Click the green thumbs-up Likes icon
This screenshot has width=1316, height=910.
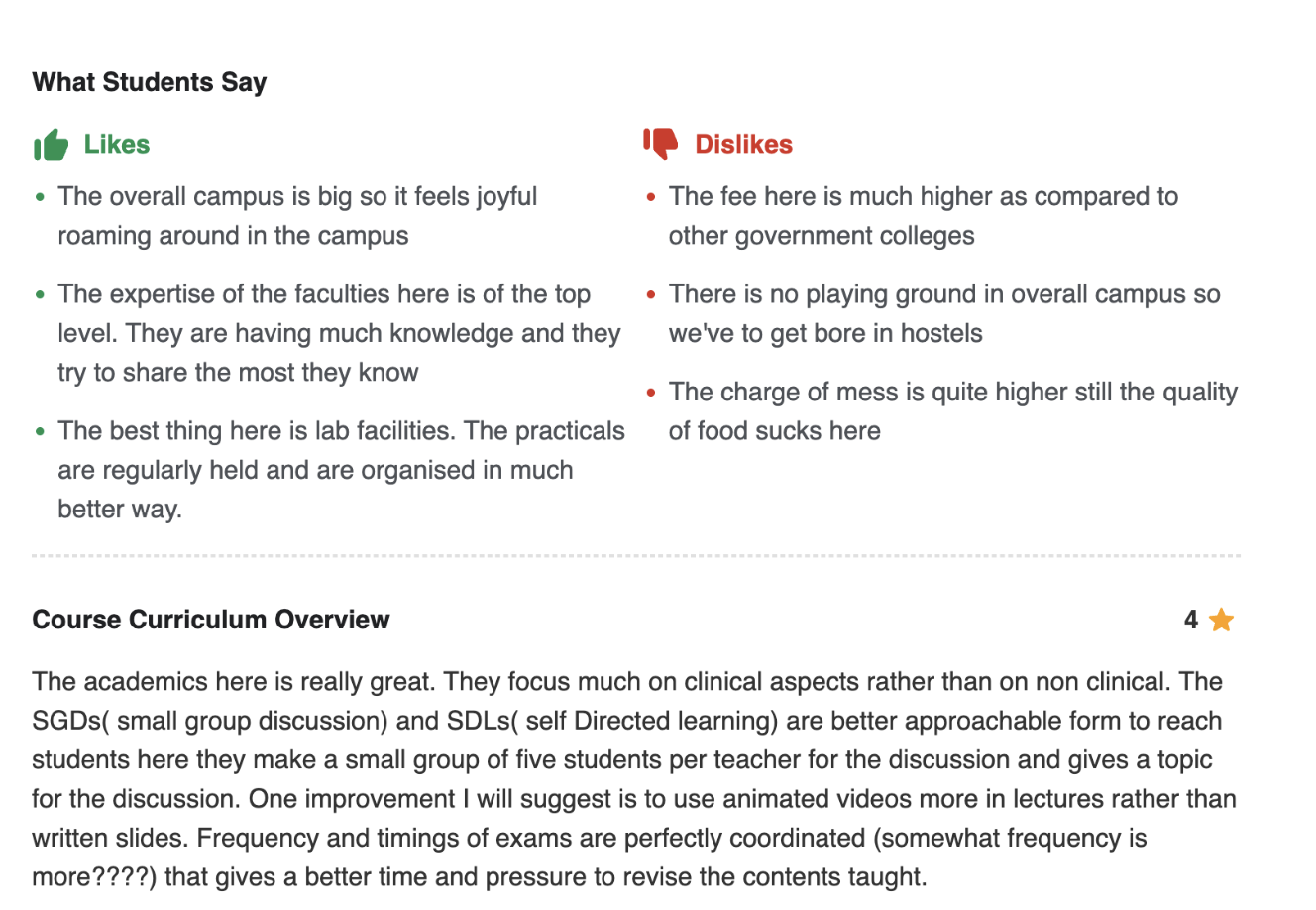click(x=51, y=145)
